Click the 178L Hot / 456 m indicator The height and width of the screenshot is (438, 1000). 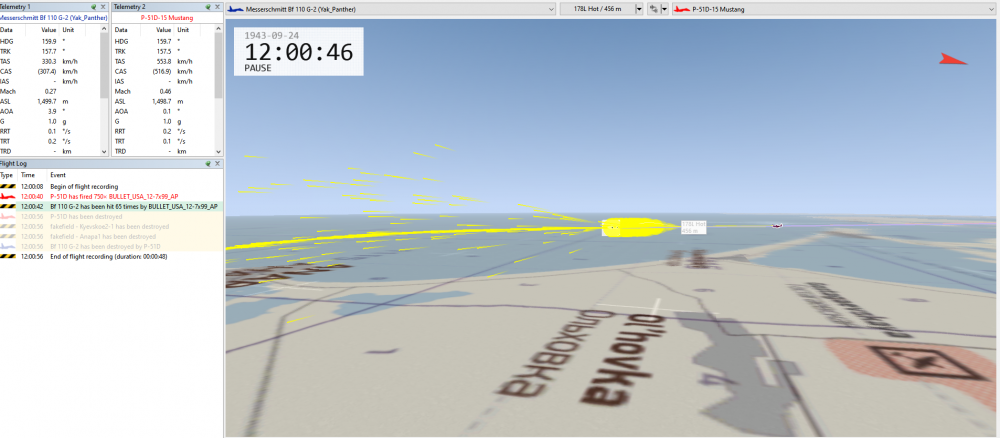pos(597,10)
